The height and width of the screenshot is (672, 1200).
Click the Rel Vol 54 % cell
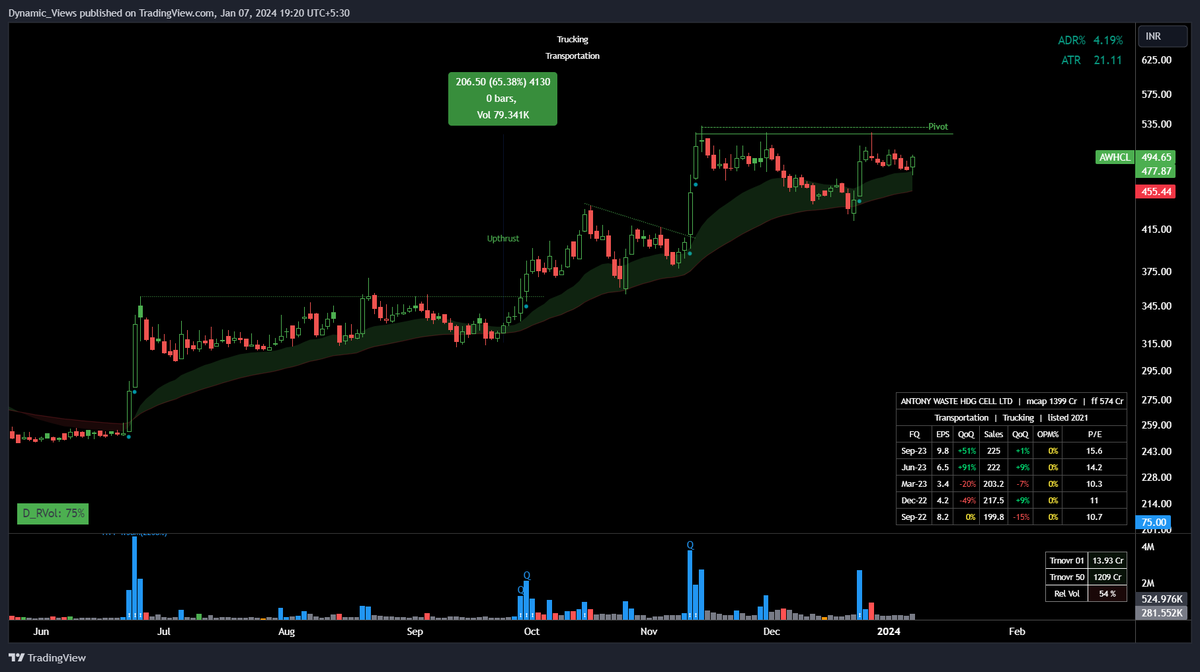[1106, 594]
